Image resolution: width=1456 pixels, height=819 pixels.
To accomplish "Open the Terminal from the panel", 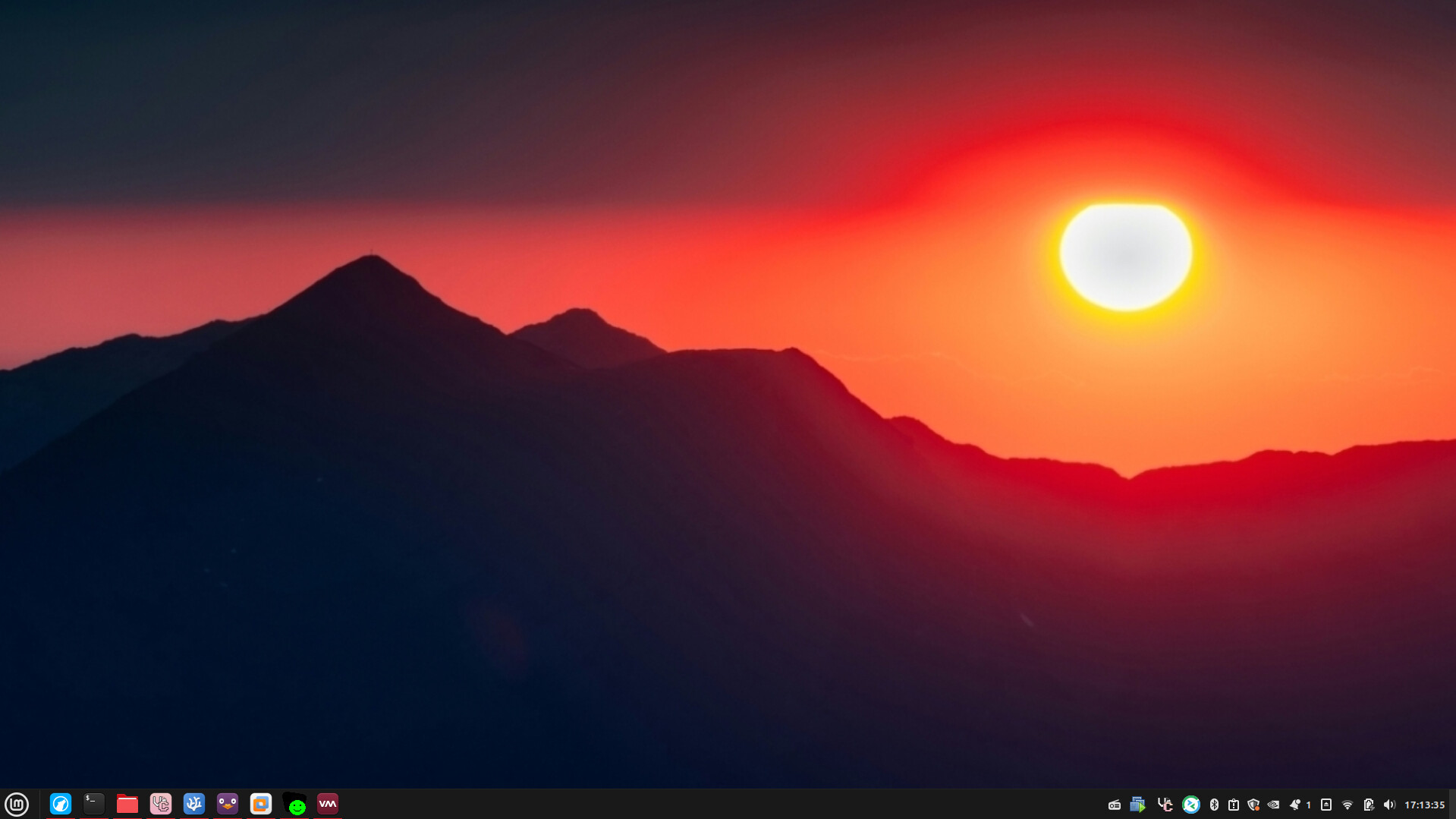I will coord(94,804).
